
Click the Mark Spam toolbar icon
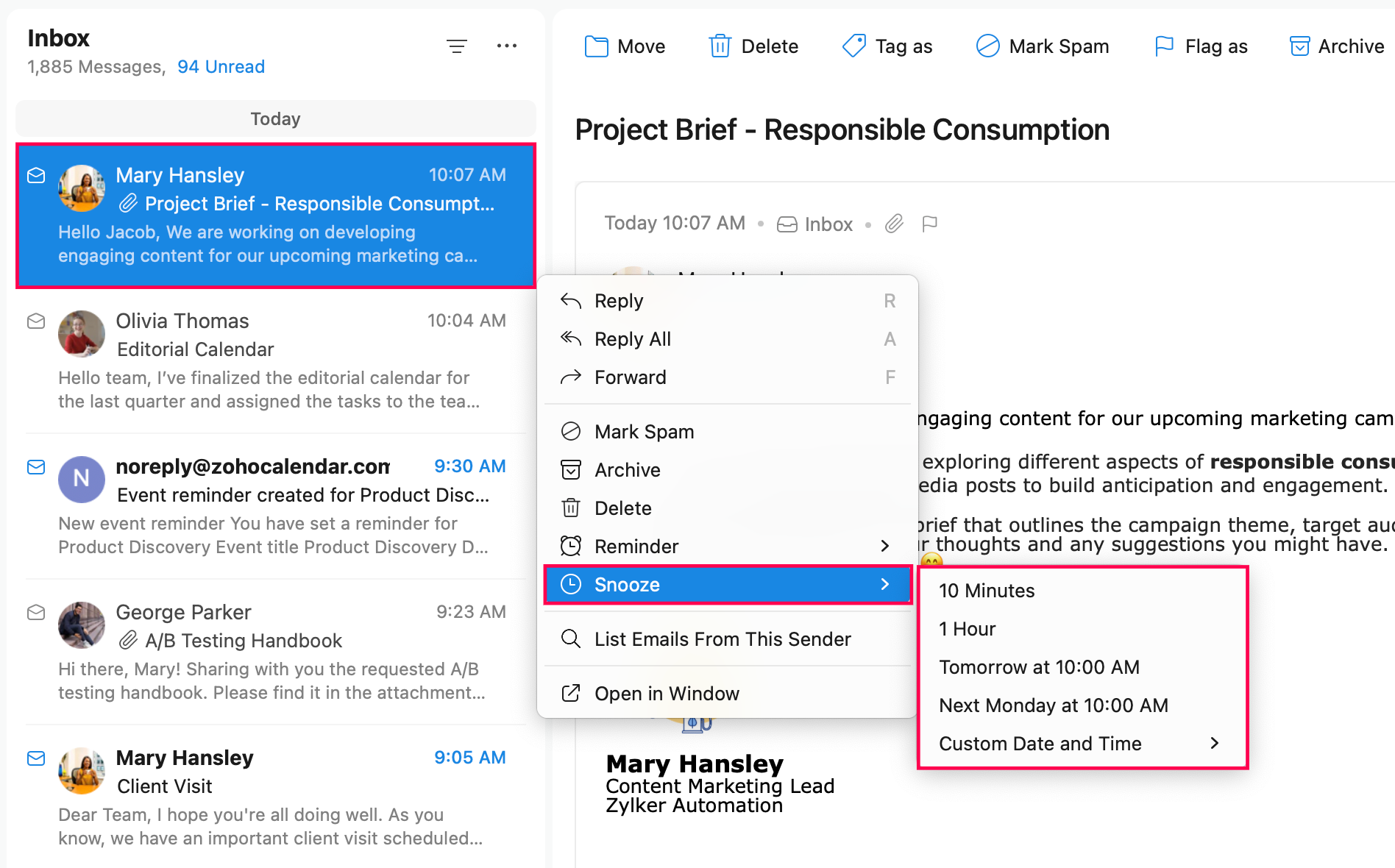coord(987,46)
